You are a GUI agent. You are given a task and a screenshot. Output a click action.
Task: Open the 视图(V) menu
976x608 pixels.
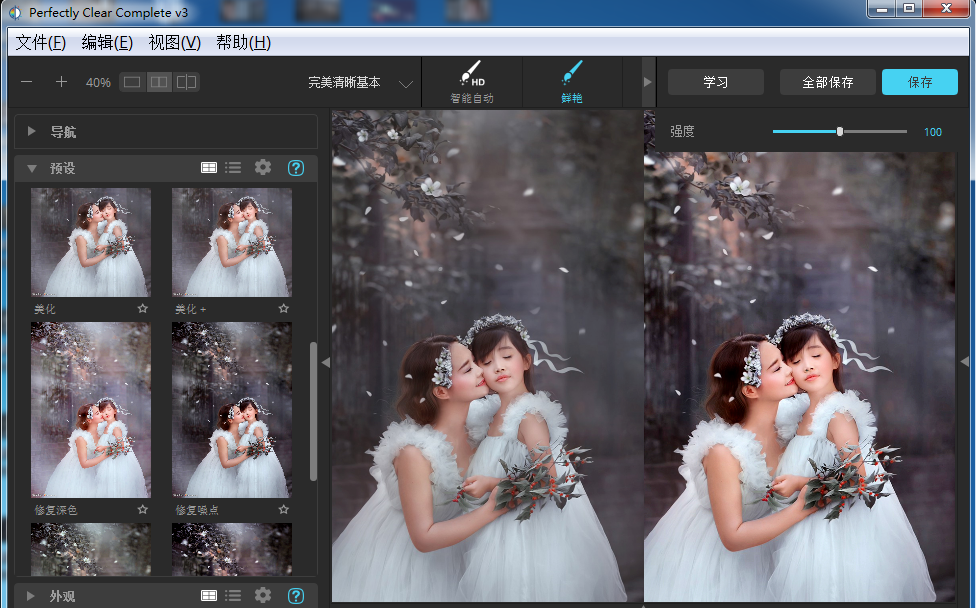click(x=174, y=42)
